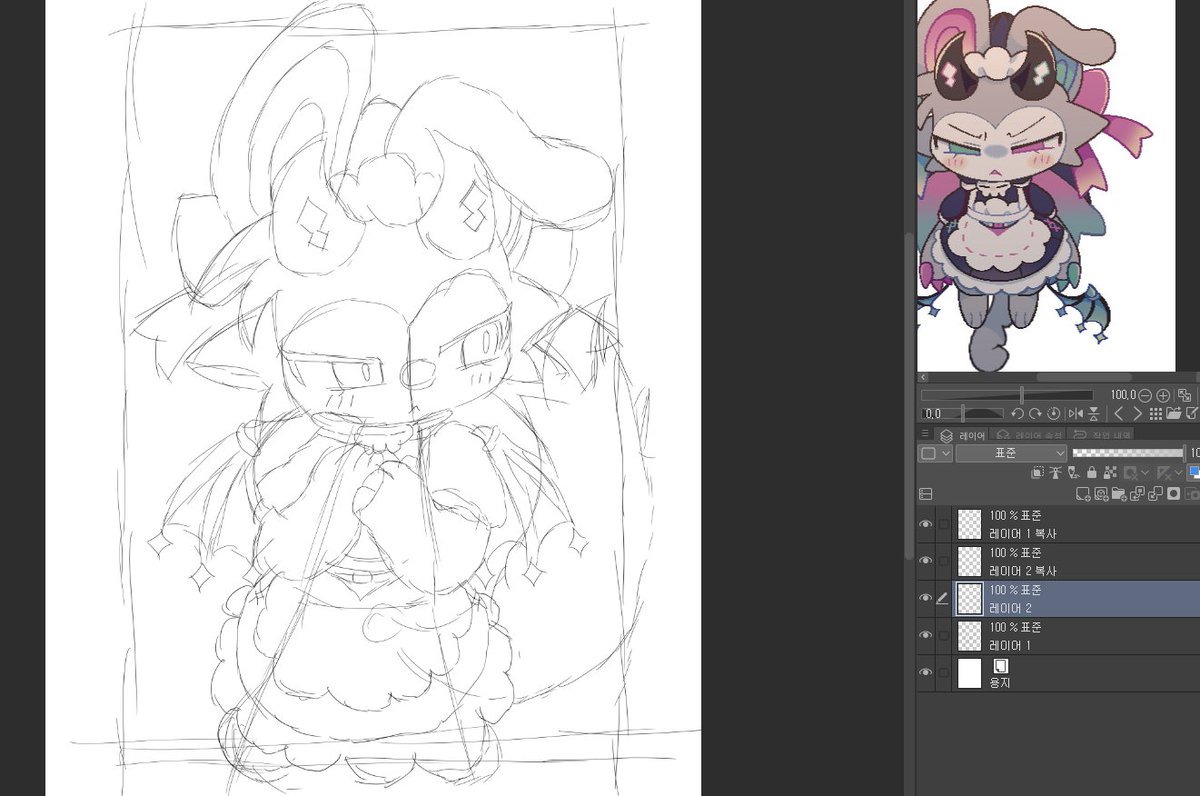Hide the 레이어 1 layer
Image resolution: width=1200 pixels, height=796 pixels.
(x=926, y=635)
